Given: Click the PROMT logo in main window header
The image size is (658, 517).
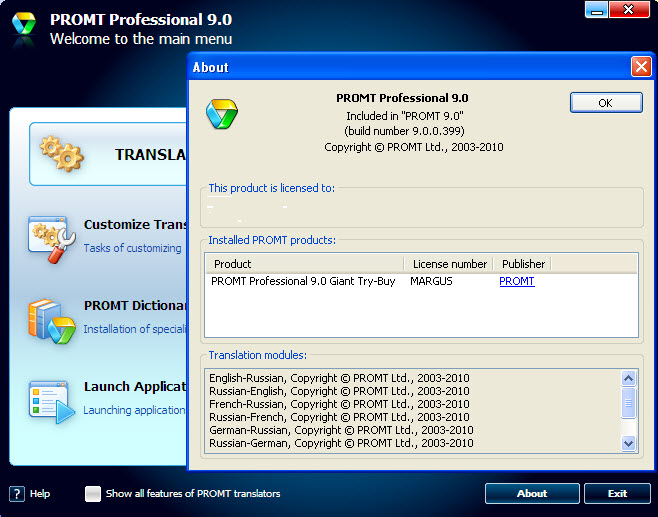Looking at the screenshot, I should coord(24,24).
